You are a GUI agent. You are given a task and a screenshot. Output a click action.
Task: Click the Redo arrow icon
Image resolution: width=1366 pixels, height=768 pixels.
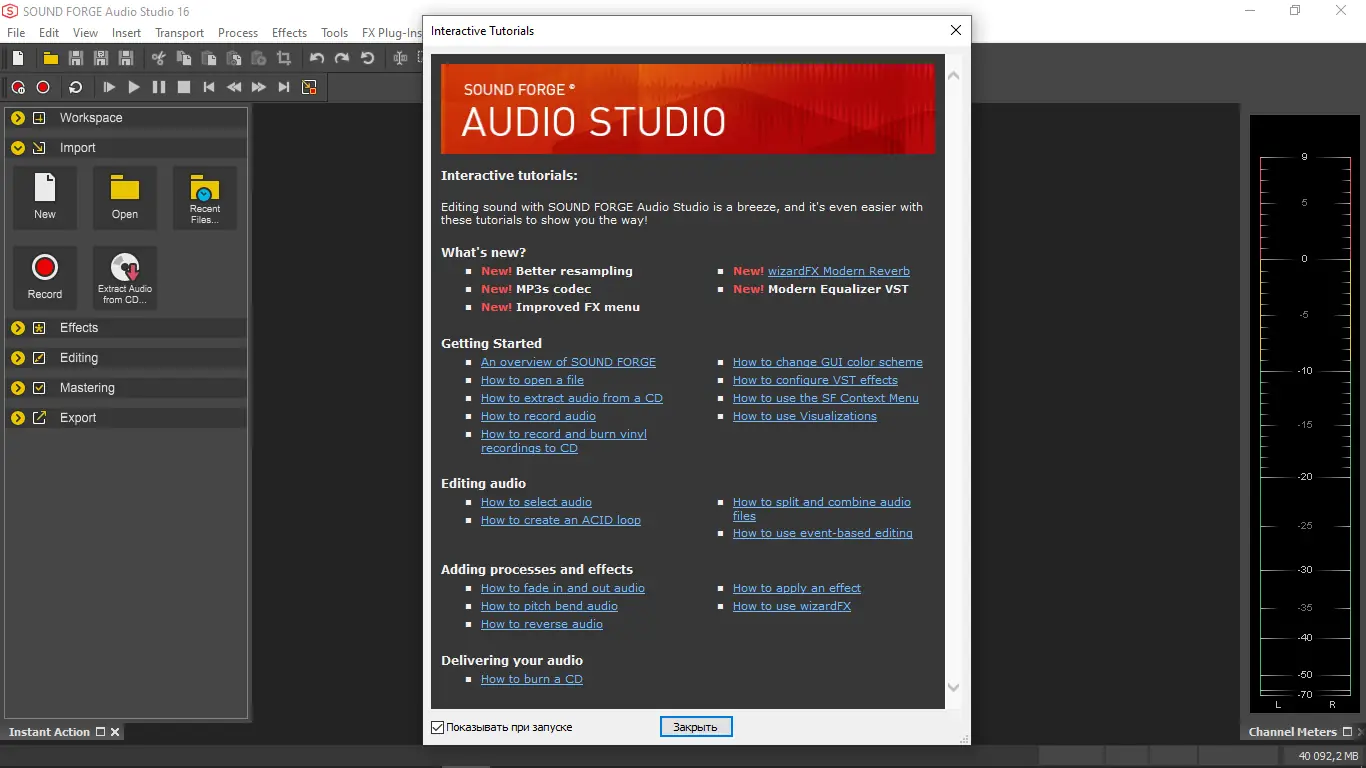342,58
